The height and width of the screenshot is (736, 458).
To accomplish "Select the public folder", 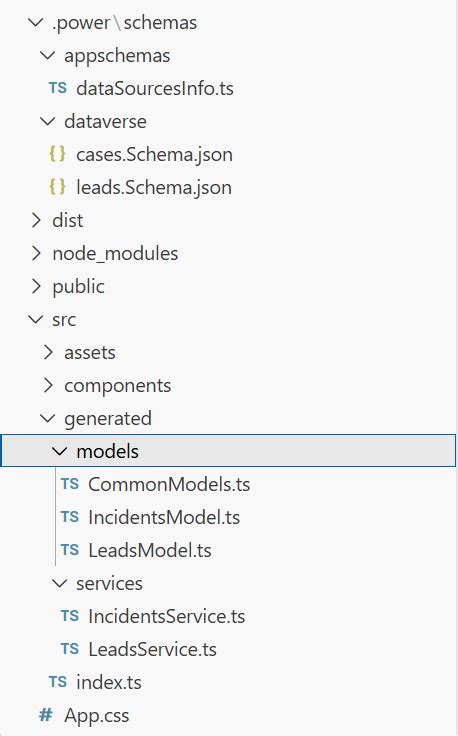I will pyautogui.click(x=78, y=286).
